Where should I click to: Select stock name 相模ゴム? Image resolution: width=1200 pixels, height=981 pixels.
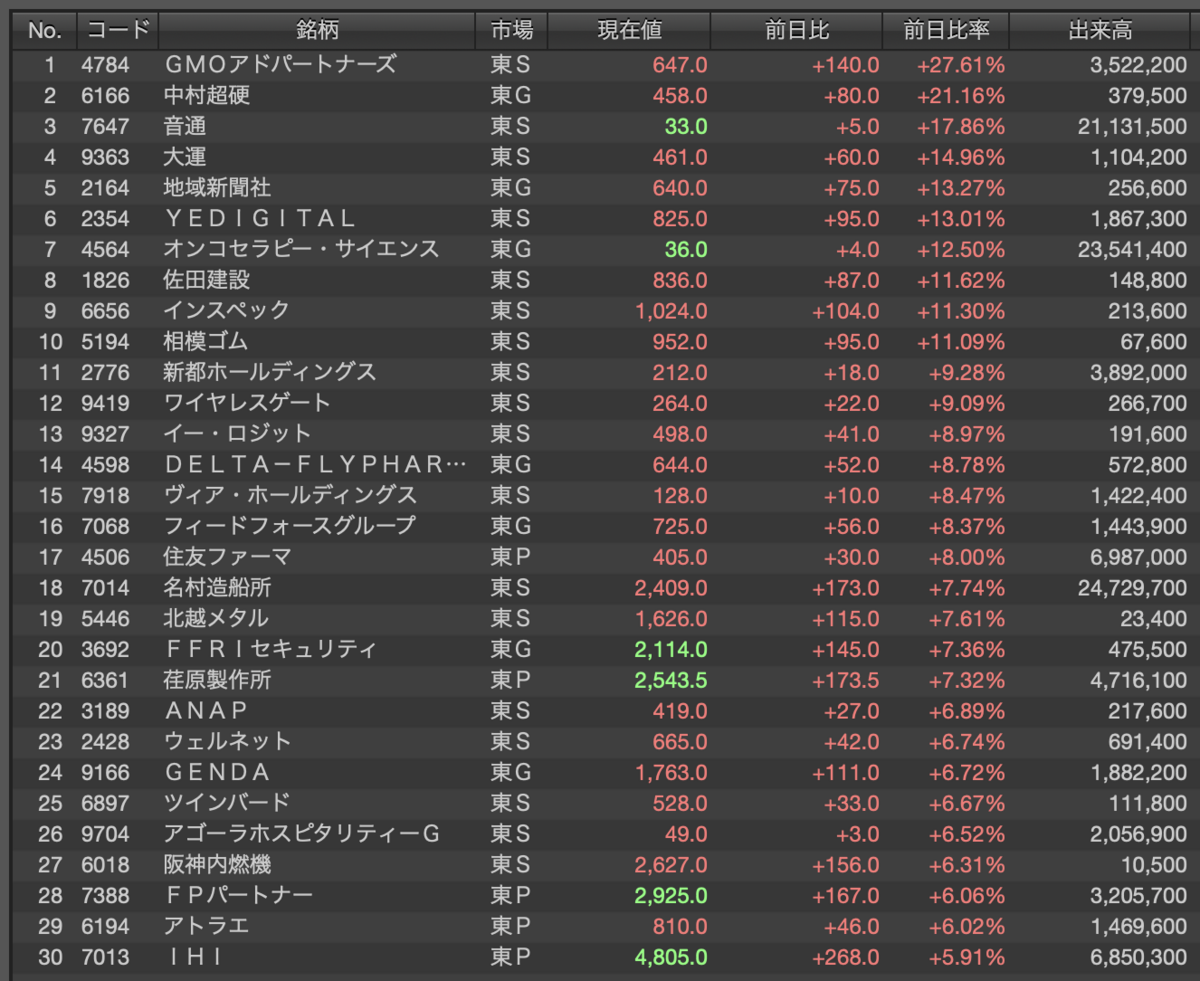click(206, 342)
